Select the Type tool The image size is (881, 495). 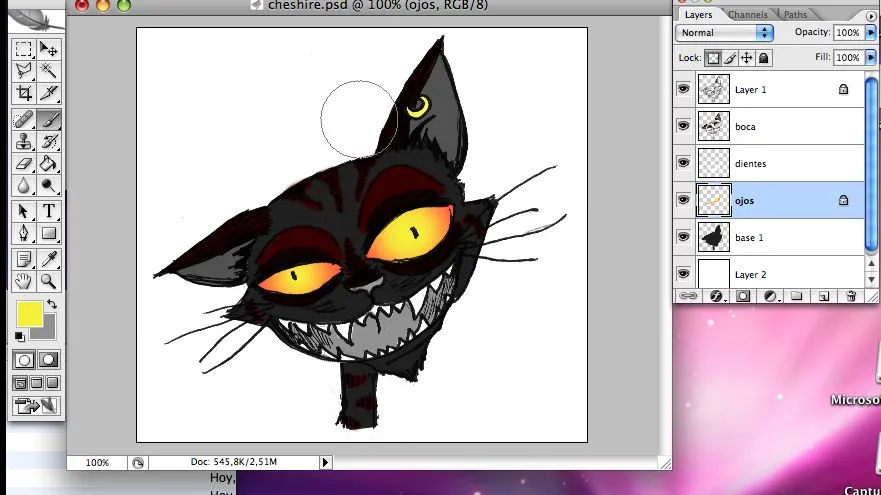tap(49, 211)
